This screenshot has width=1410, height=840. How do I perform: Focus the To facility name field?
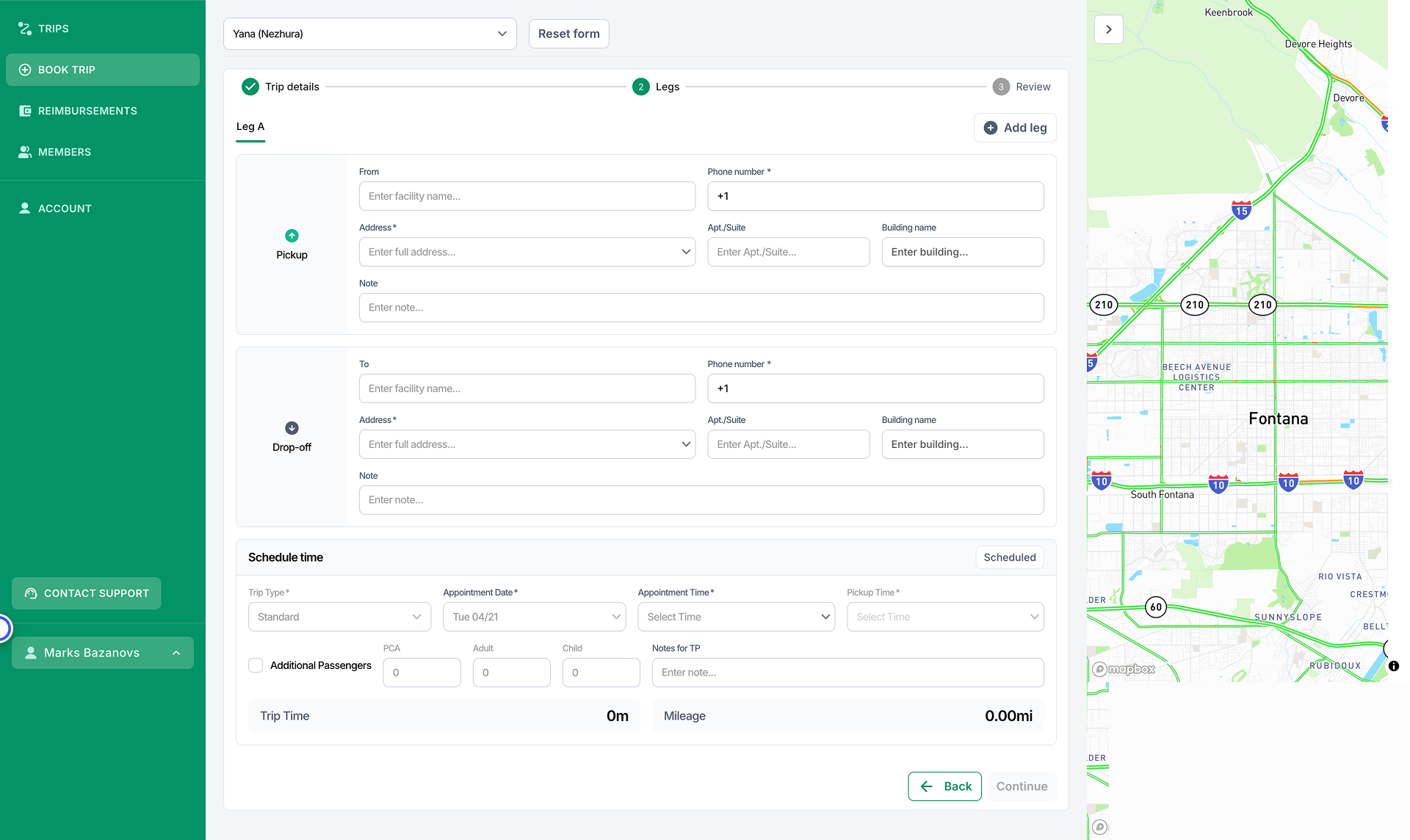(527, 388)
